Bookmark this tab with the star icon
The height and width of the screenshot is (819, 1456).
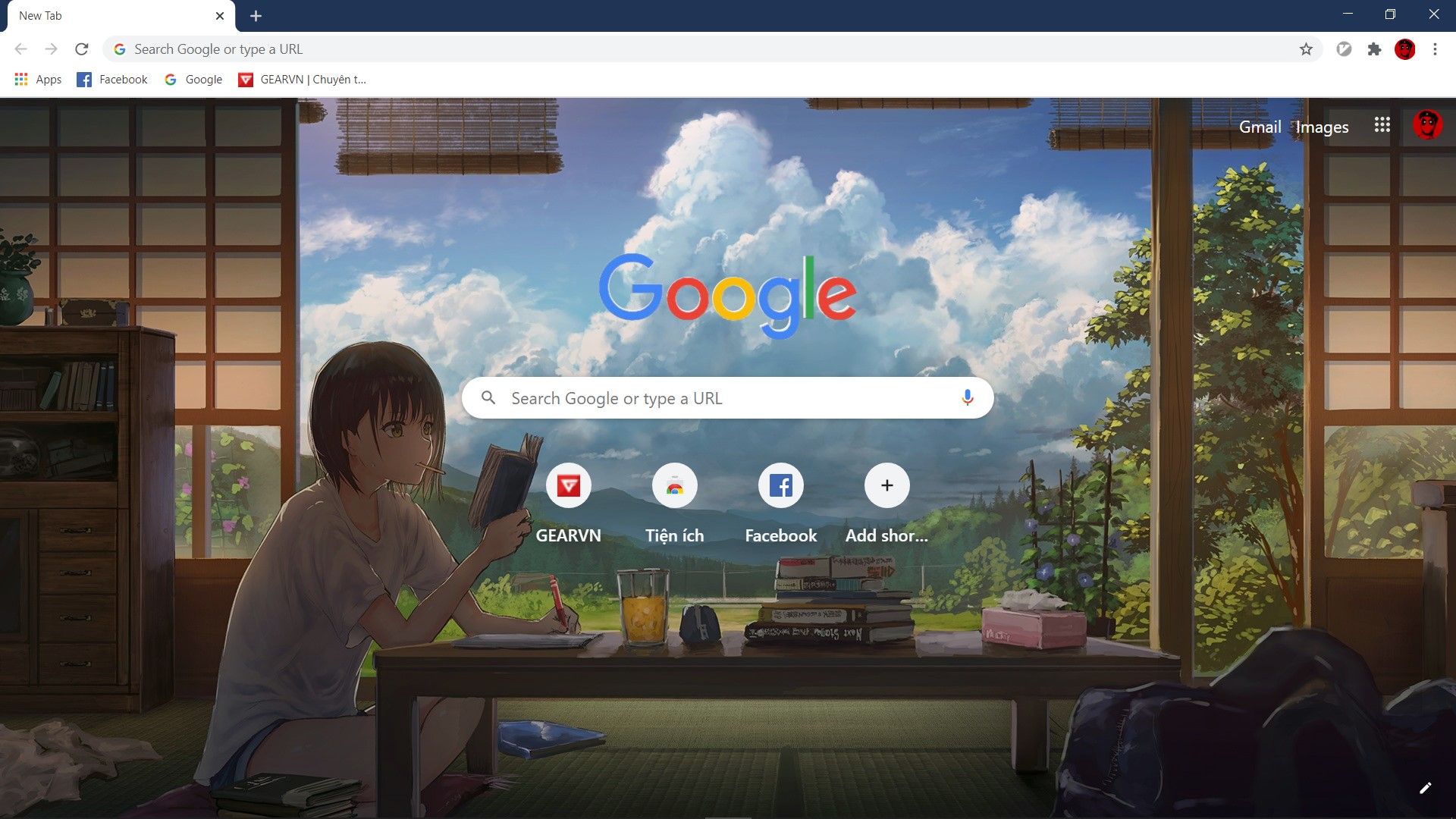(x=1306, y=49)
